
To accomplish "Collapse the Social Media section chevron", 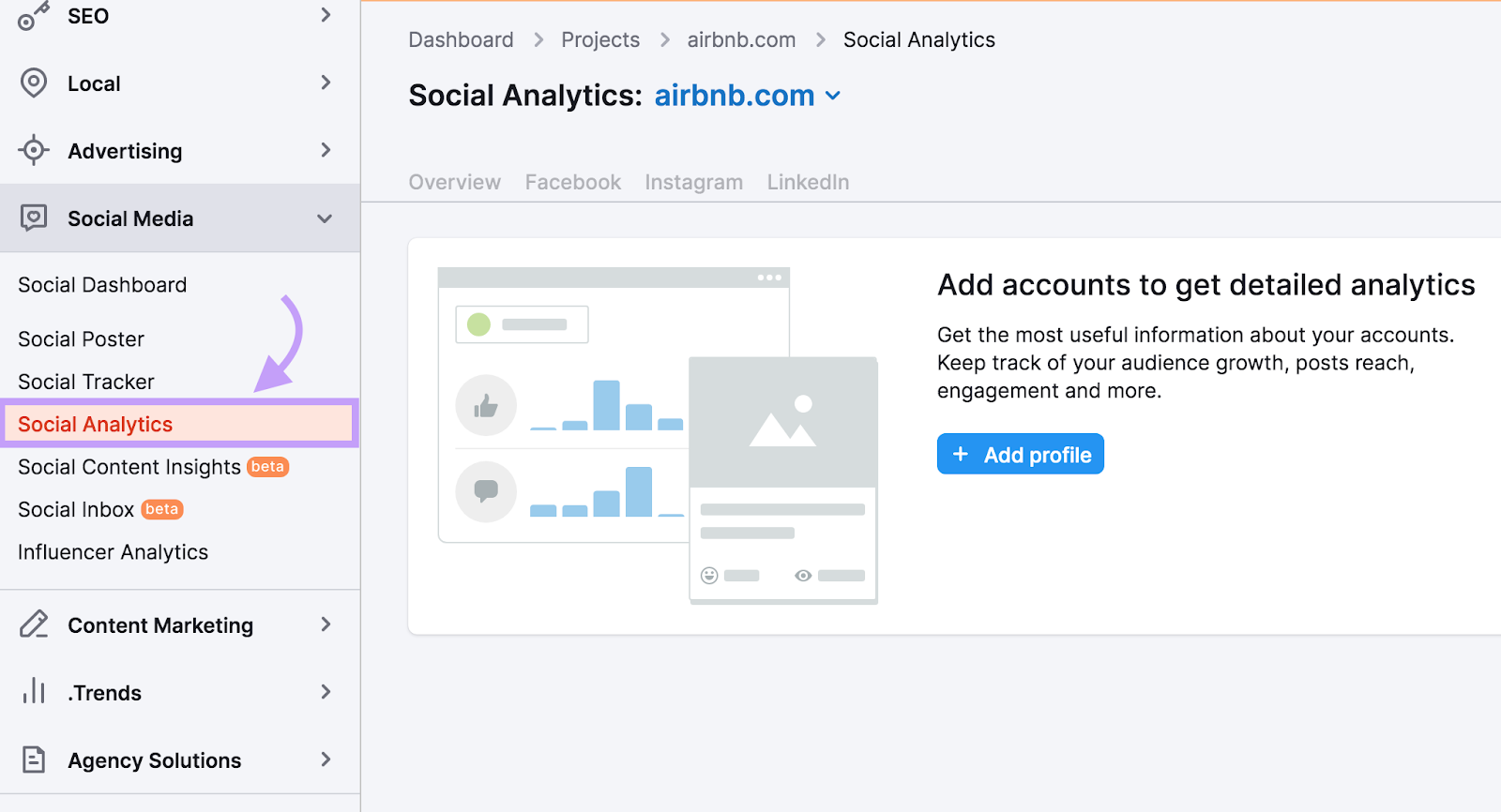I will click(325, 218).
